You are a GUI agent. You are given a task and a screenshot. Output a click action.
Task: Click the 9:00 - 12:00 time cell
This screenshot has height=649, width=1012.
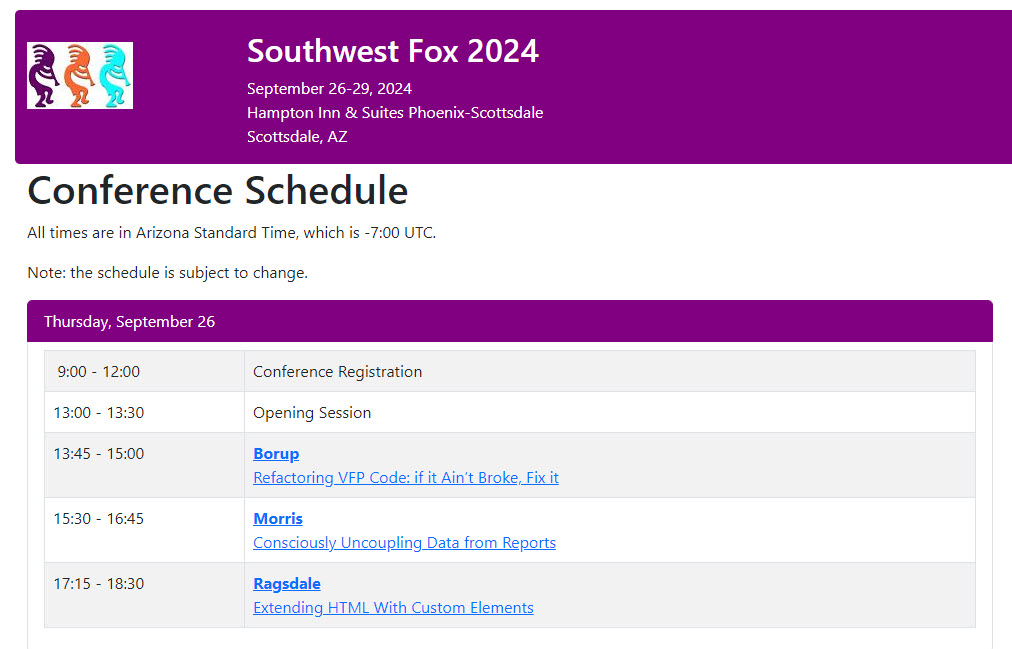click(145, 372)
